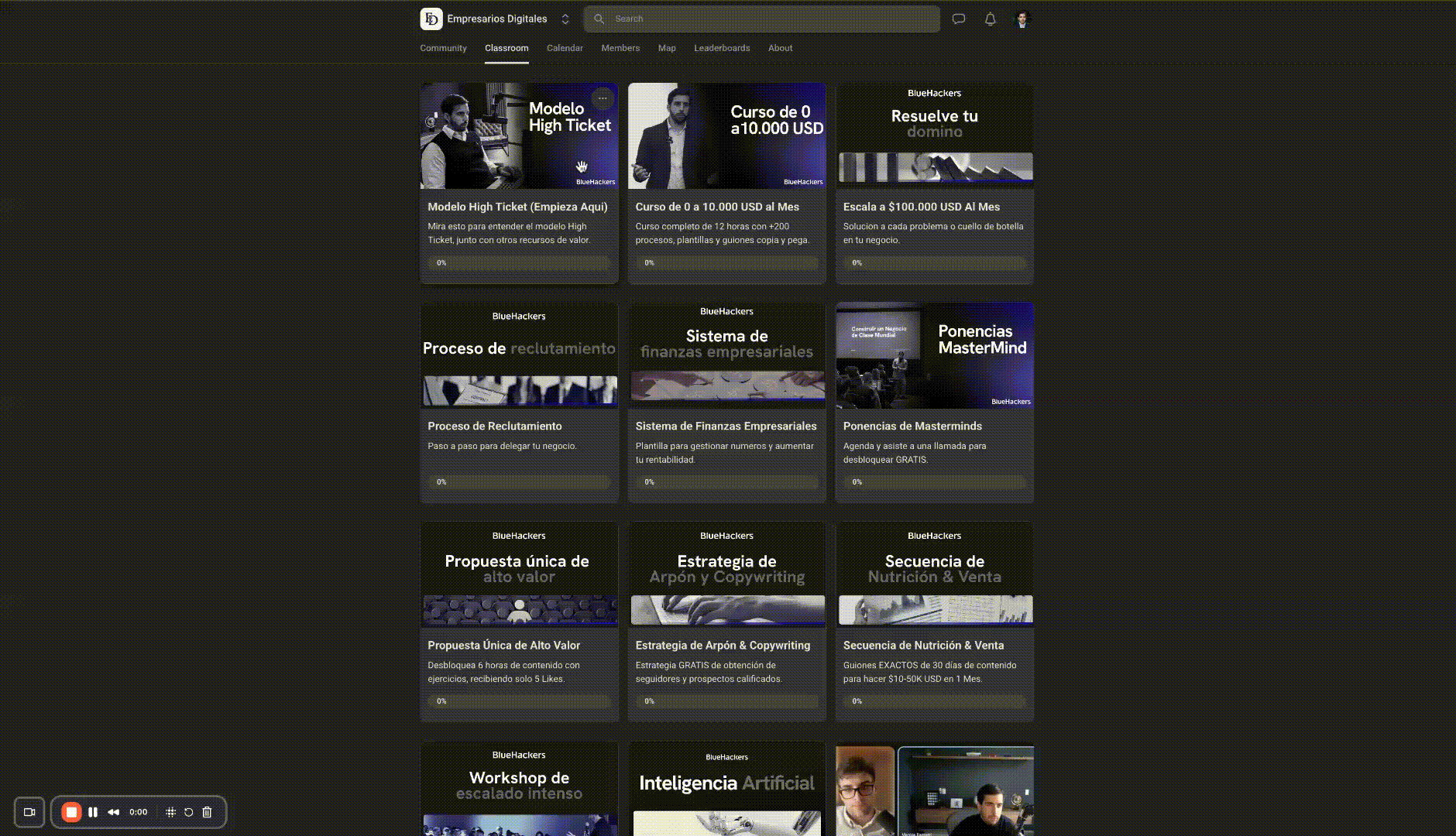Open the Workshop de escalado intenso thumbnail
This screenshot has width=1456, height=836.
(519, 789)
